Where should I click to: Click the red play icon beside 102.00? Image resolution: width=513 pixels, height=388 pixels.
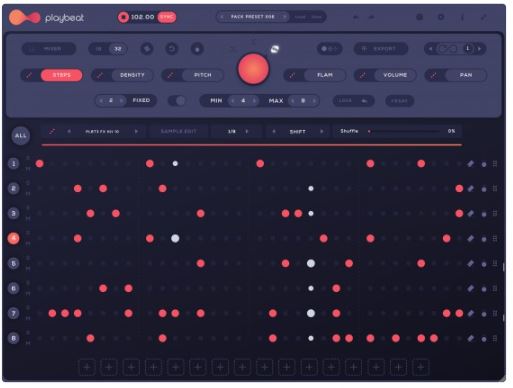click(123, 17)
